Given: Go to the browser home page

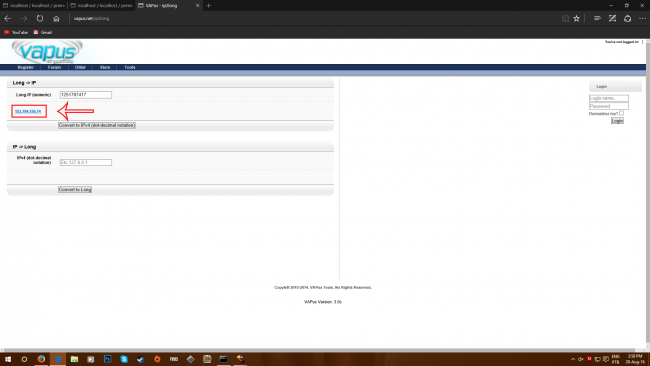Looking at the screenshot, I should click(56, 18).
